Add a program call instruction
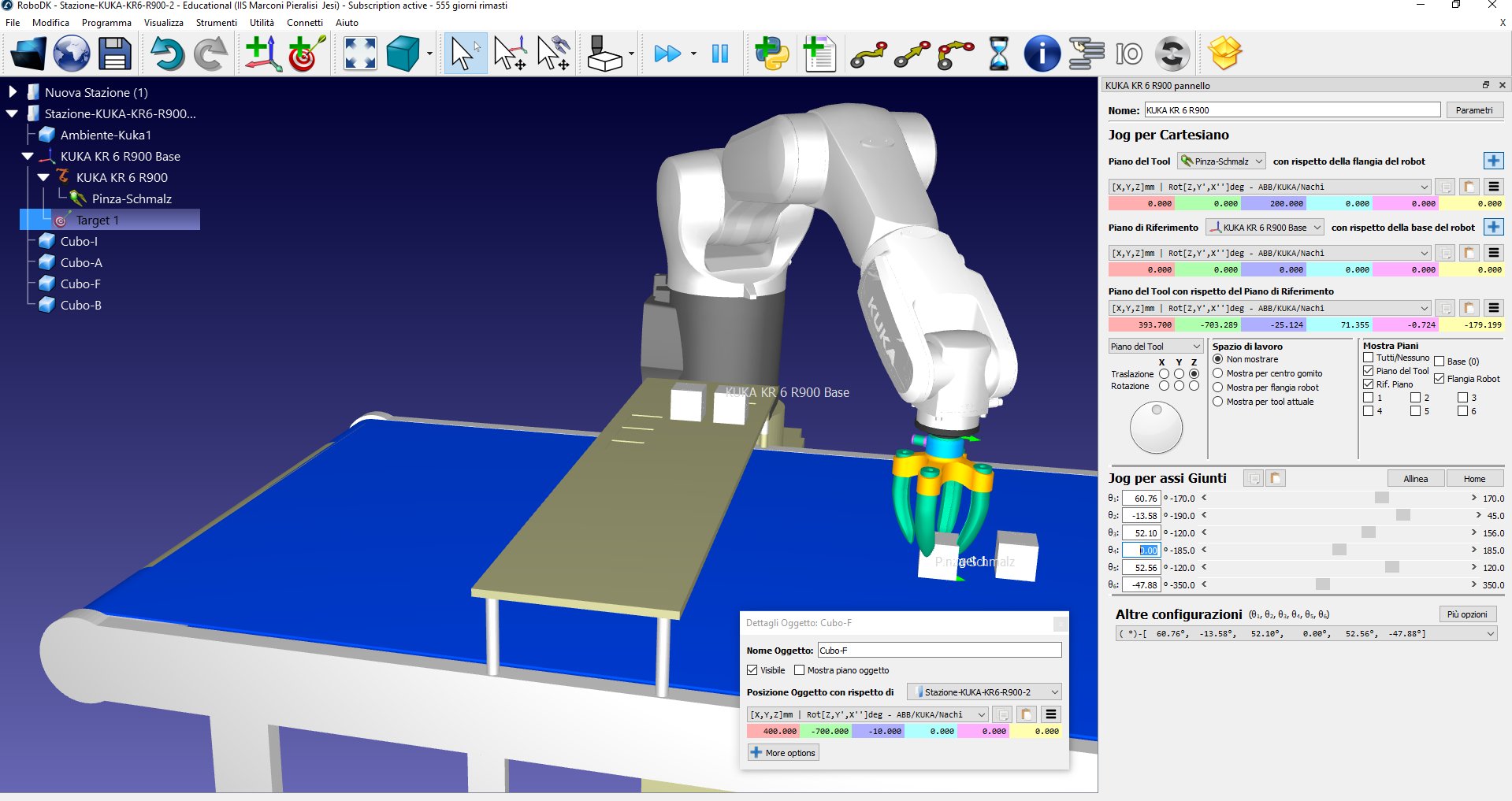Screen dimensions: 1512x801 coord(1087,54)
